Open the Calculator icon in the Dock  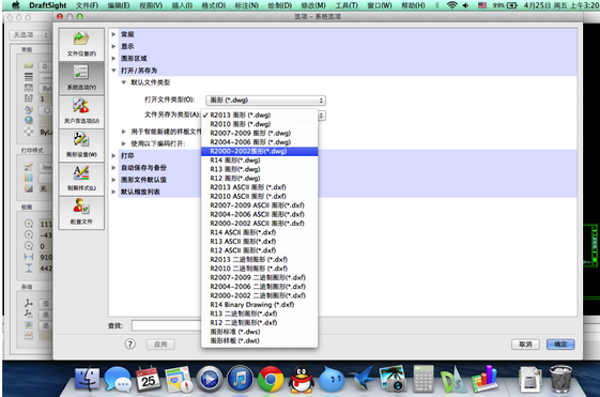coord(423,379)
